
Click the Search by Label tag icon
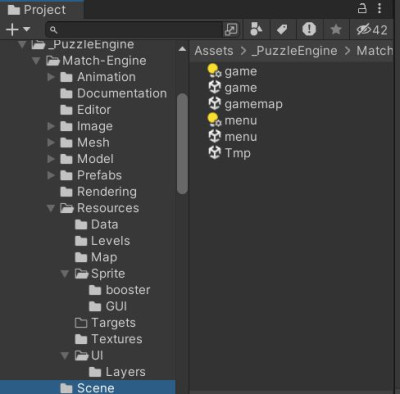282,29
